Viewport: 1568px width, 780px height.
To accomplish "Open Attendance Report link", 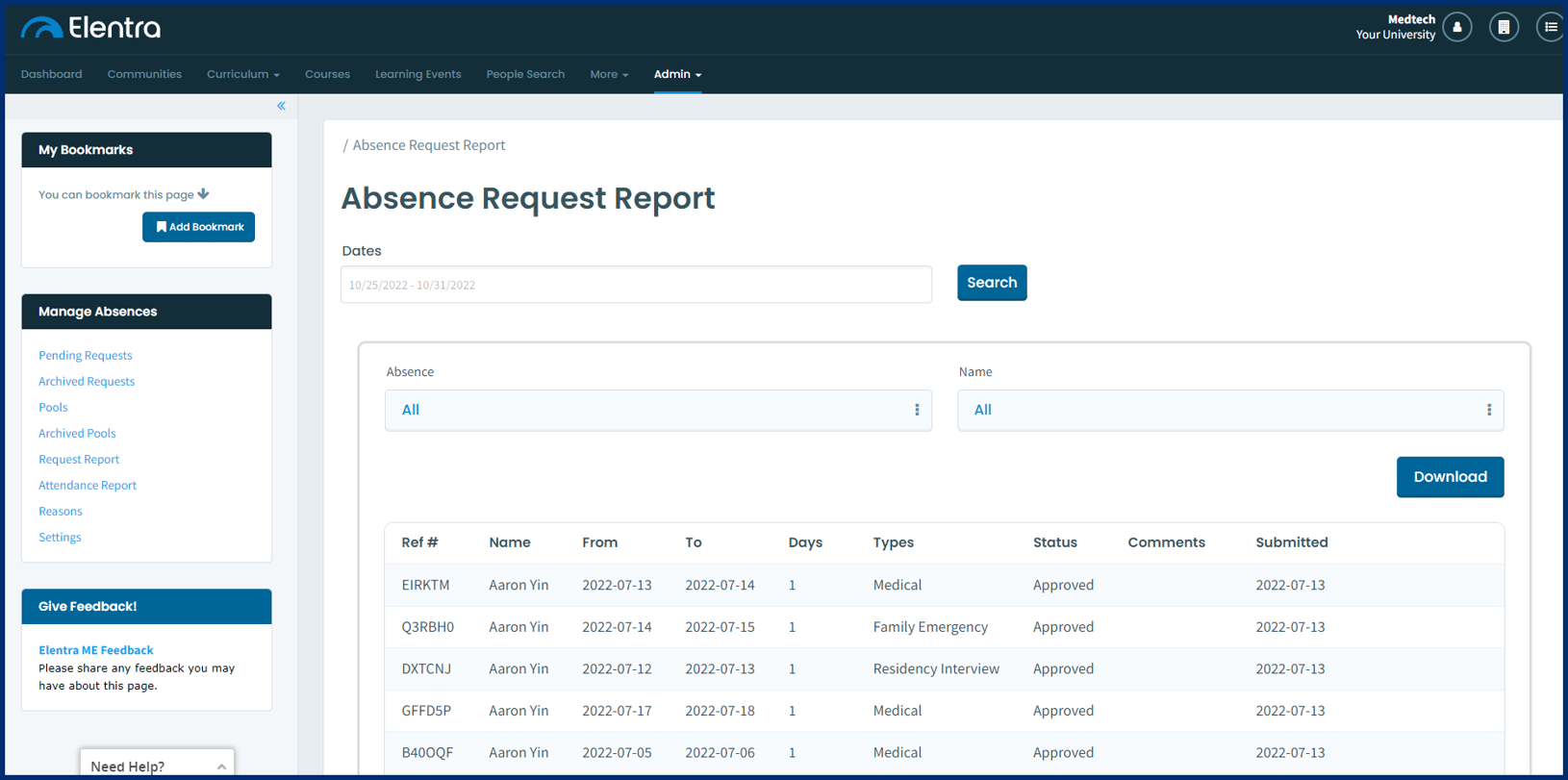I will [88, 485].
